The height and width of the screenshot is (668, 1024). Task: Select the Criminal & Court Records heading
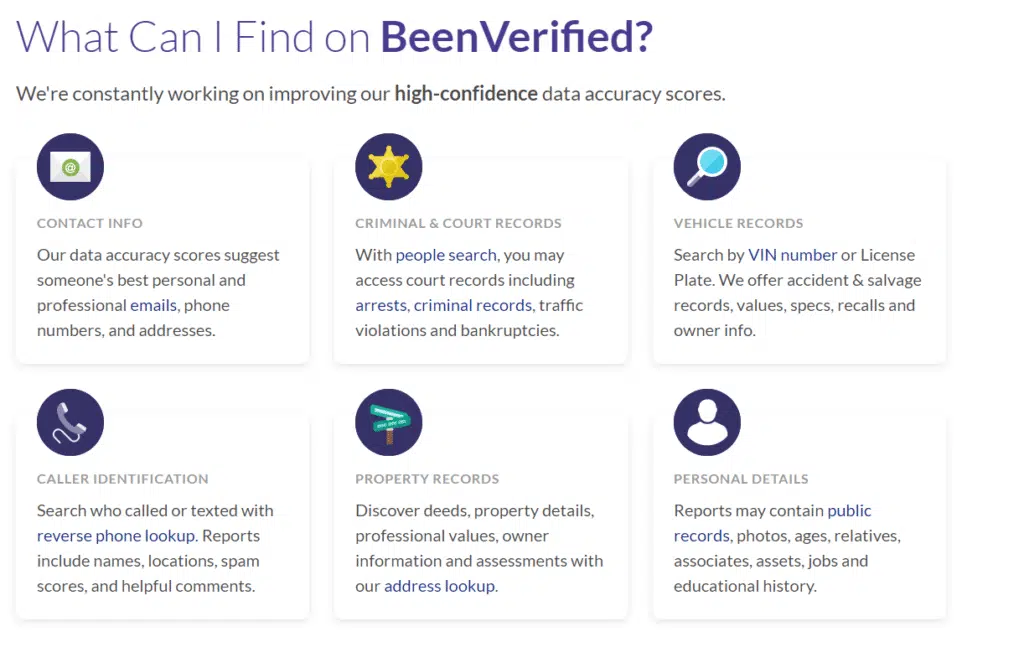tap(458, 223)
